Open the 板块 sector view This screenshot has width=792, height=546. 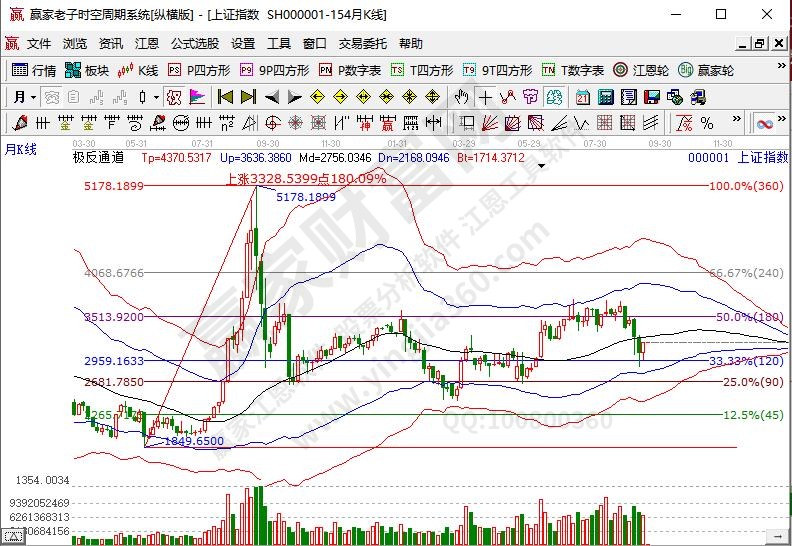click(x=87, y=70)
